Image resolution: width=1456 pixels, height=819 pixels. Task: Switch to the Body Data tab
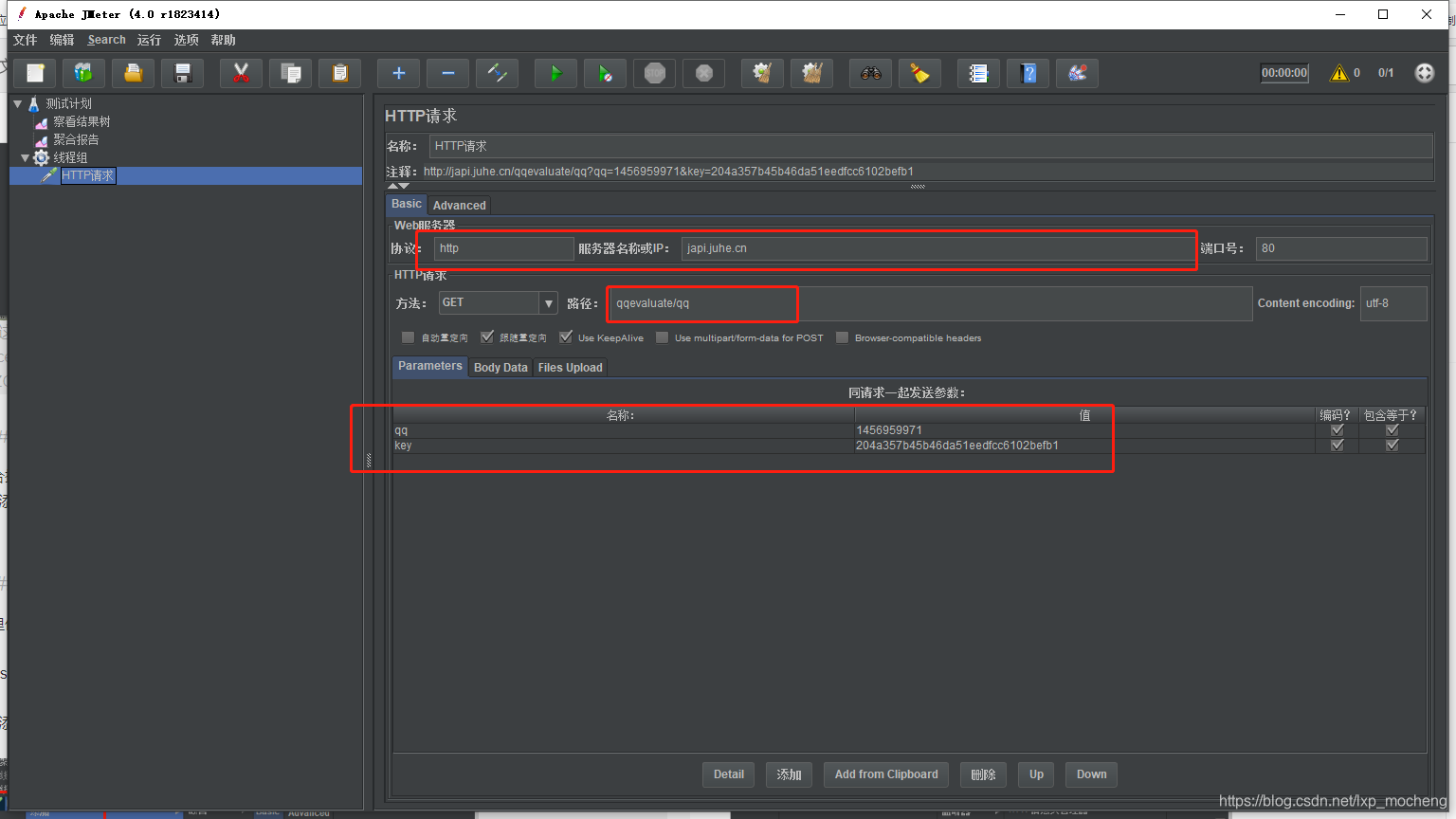500,368
